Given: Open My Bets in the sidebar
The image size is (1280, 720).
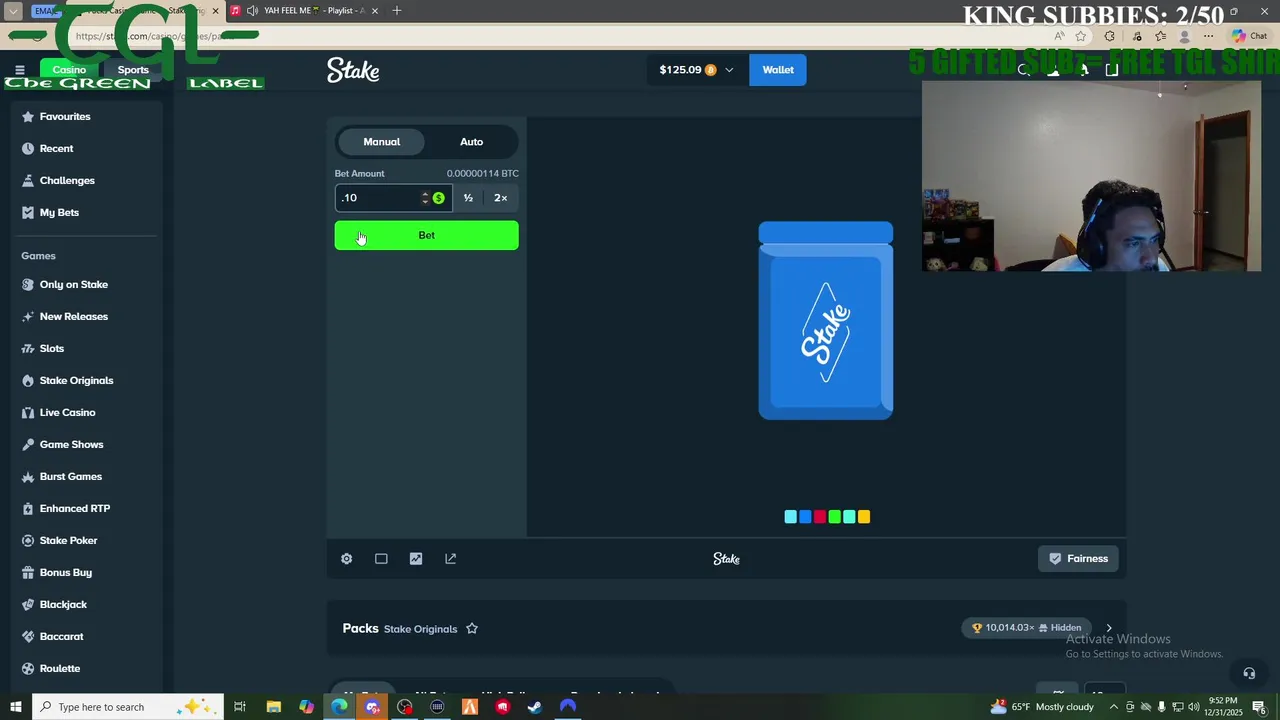Looking at the screenshot, I should pyautogui.click(x=59, y=212).
